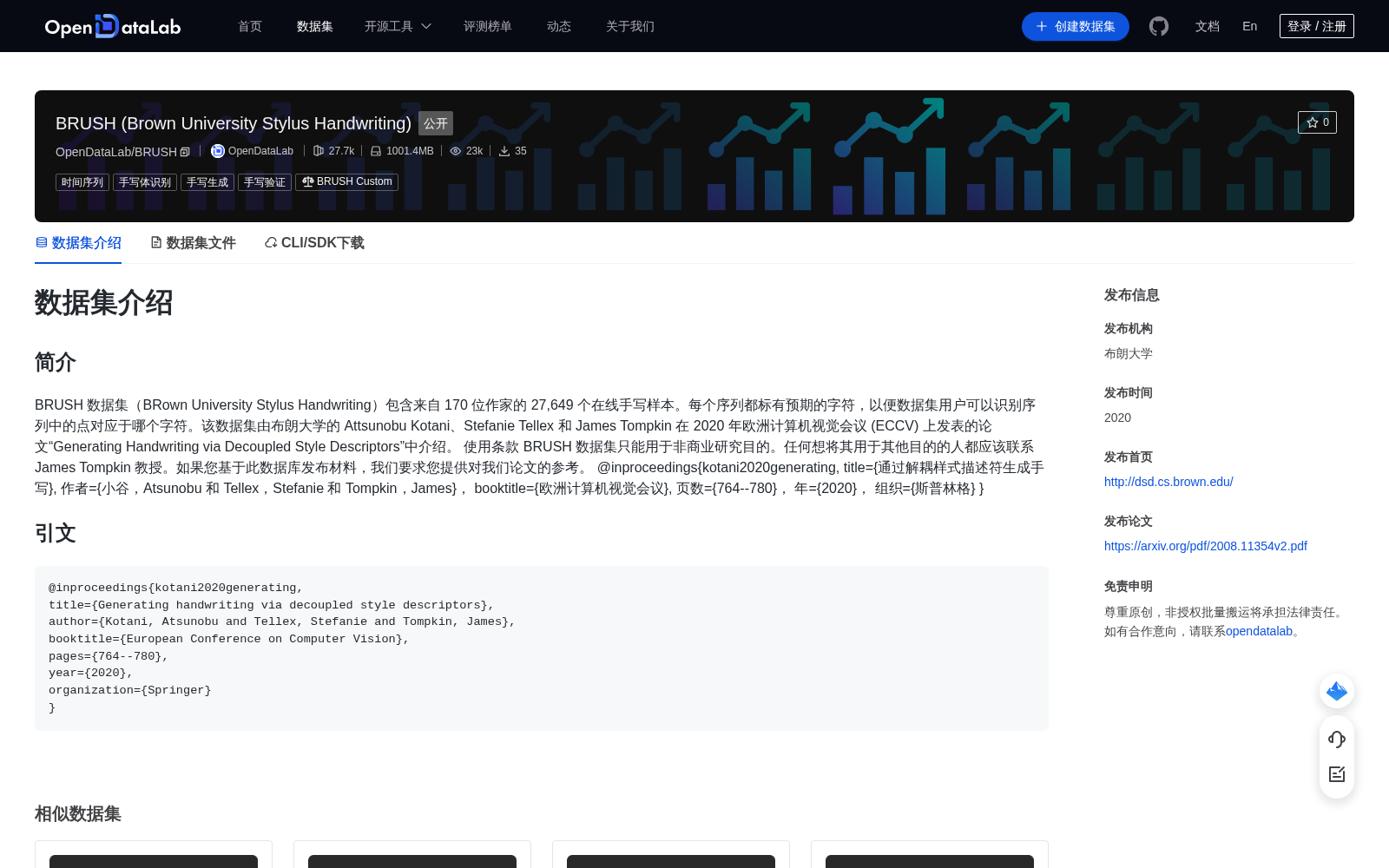This screenshot has width=1389, height=868.
Task: Click the OpenDataLab/BRUSH path text
Action: point(116,152)
